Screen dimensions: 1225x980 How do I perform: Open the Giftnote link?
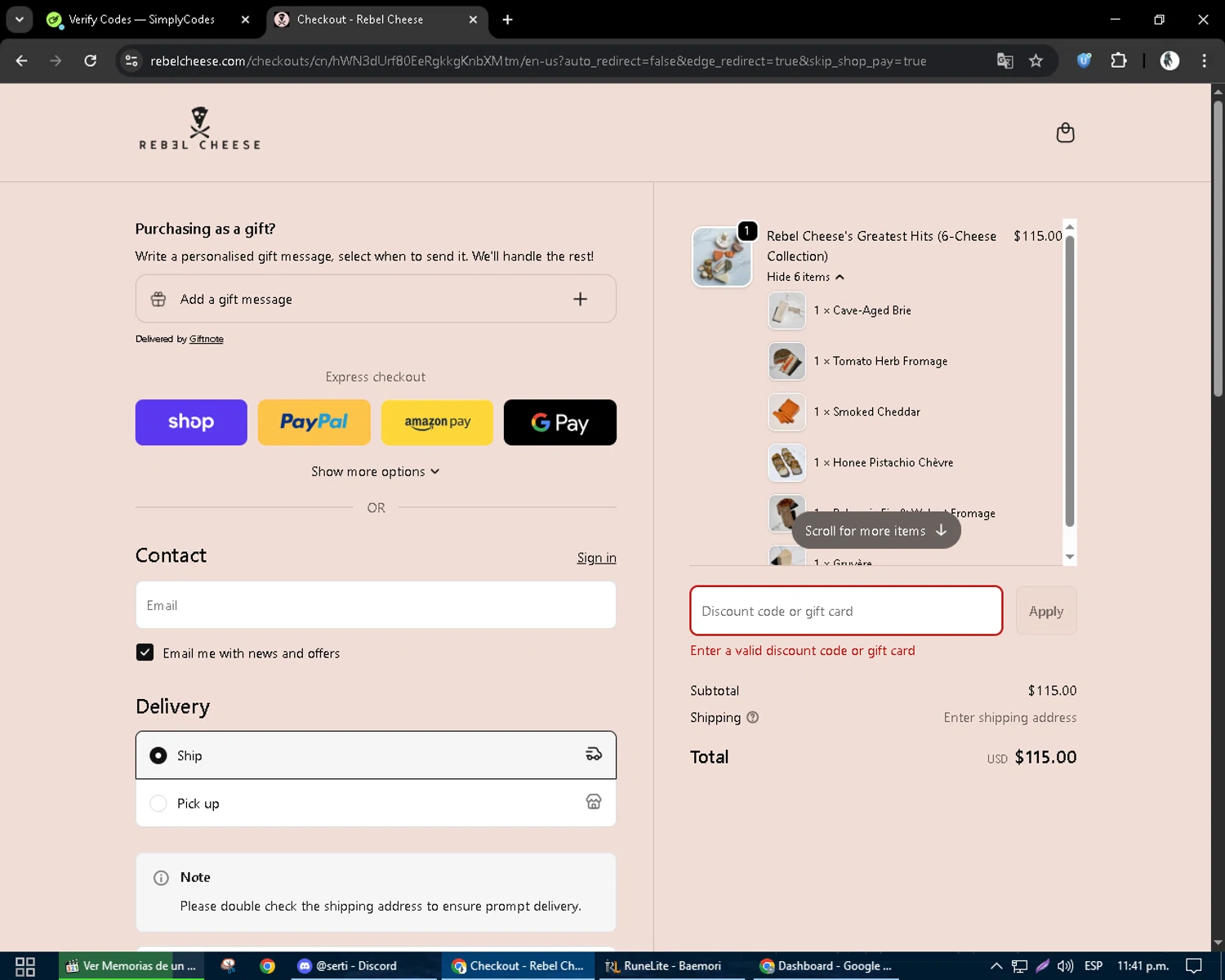pos(206,339)
